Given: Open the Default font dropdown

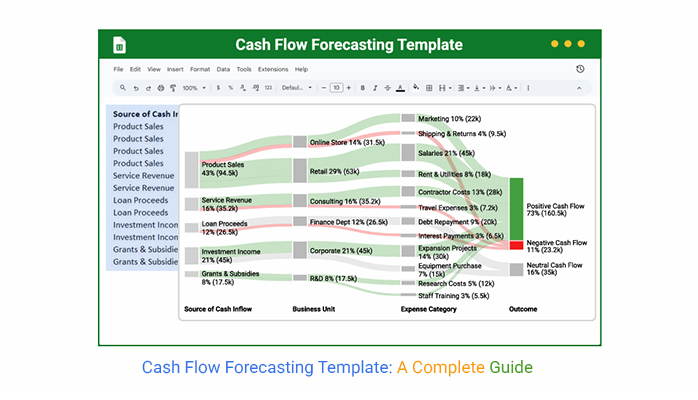Looking at the screenshot, I should (294, 87).
